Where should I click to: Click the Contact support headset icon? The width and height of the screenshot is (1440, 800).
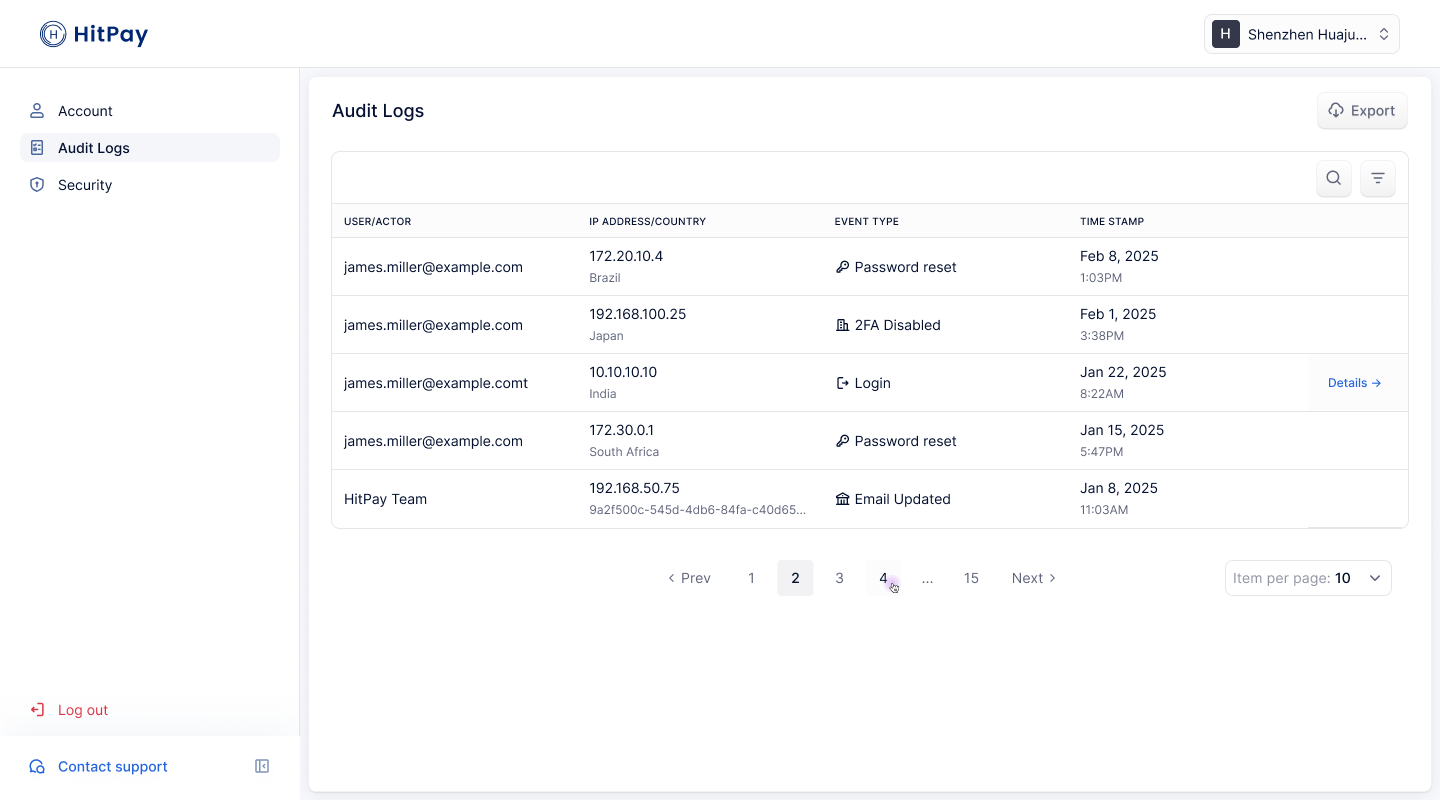tap(37, 767)
